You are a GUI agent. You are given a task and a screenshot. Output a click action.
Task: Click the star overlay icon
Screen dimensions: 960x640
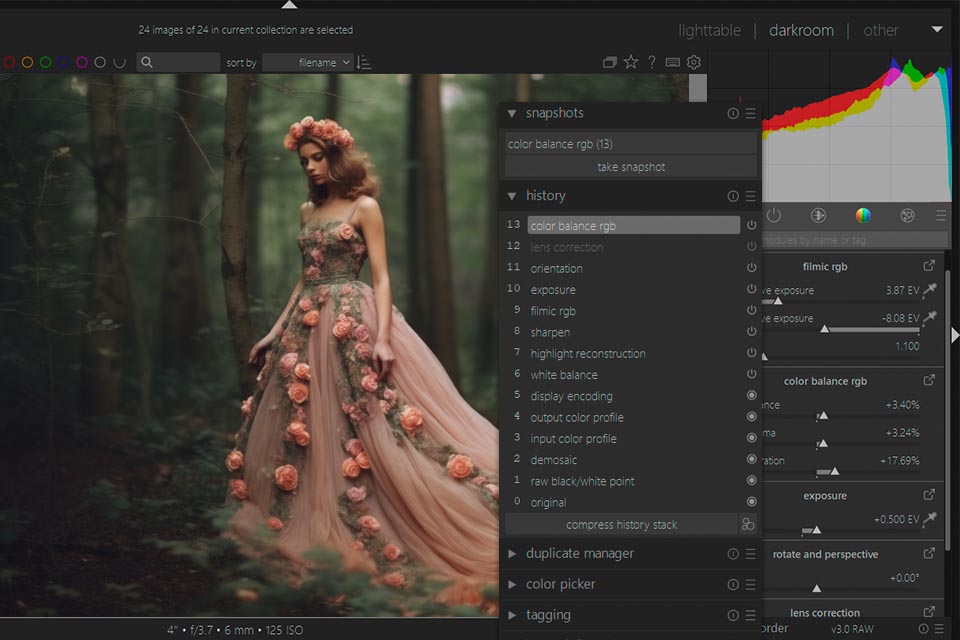pos(631,62)
